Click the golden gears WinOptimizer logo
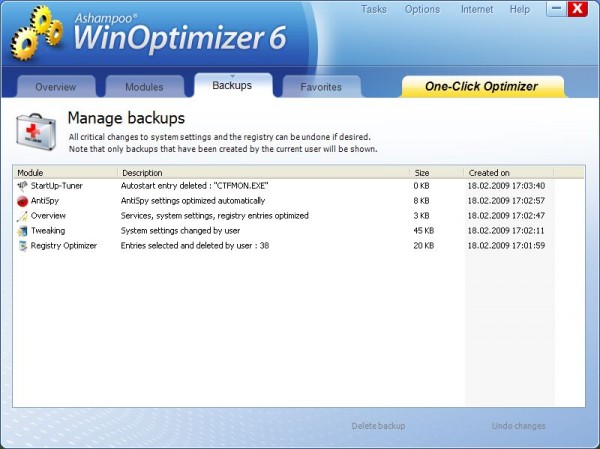This screenshot has height=449, width=600. (37, 33)
